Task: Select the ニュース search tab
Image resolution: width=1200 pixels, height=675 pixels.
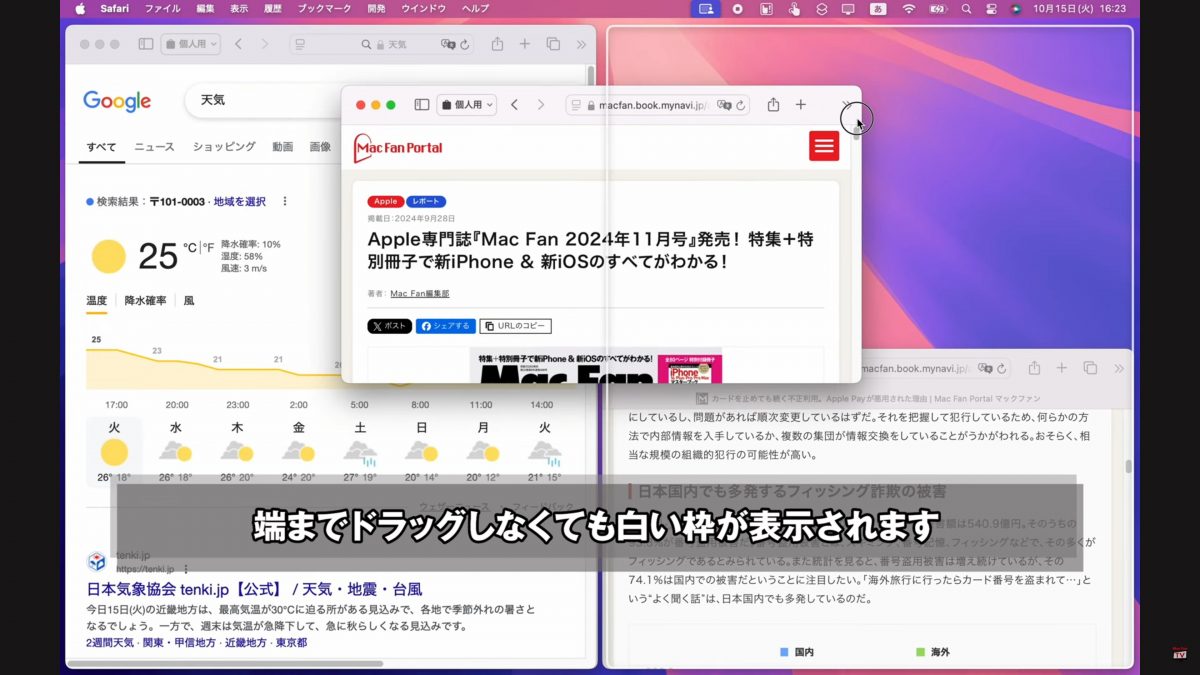Action: pyautogui.click(x=154, y=147)
